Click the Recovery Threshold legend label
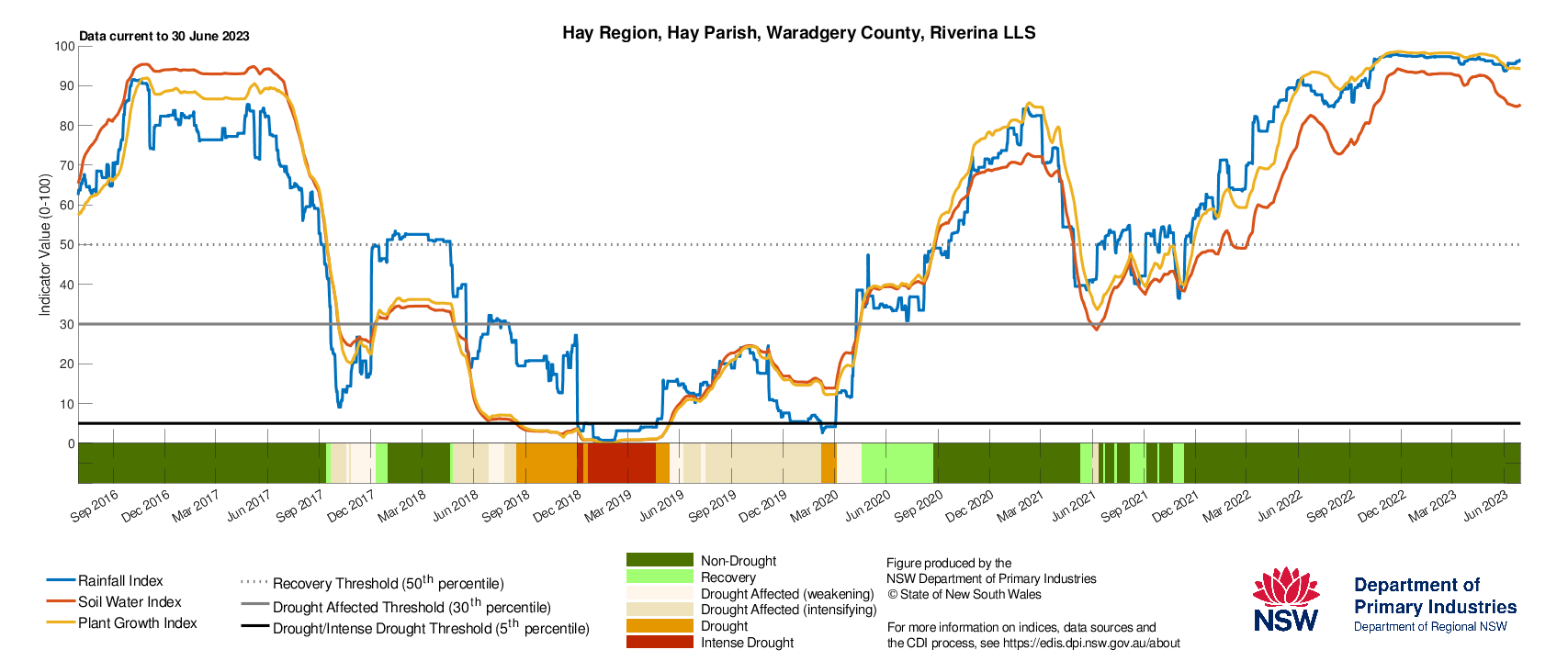This screenshot has height=661, width=1568. tap(389, 583)
